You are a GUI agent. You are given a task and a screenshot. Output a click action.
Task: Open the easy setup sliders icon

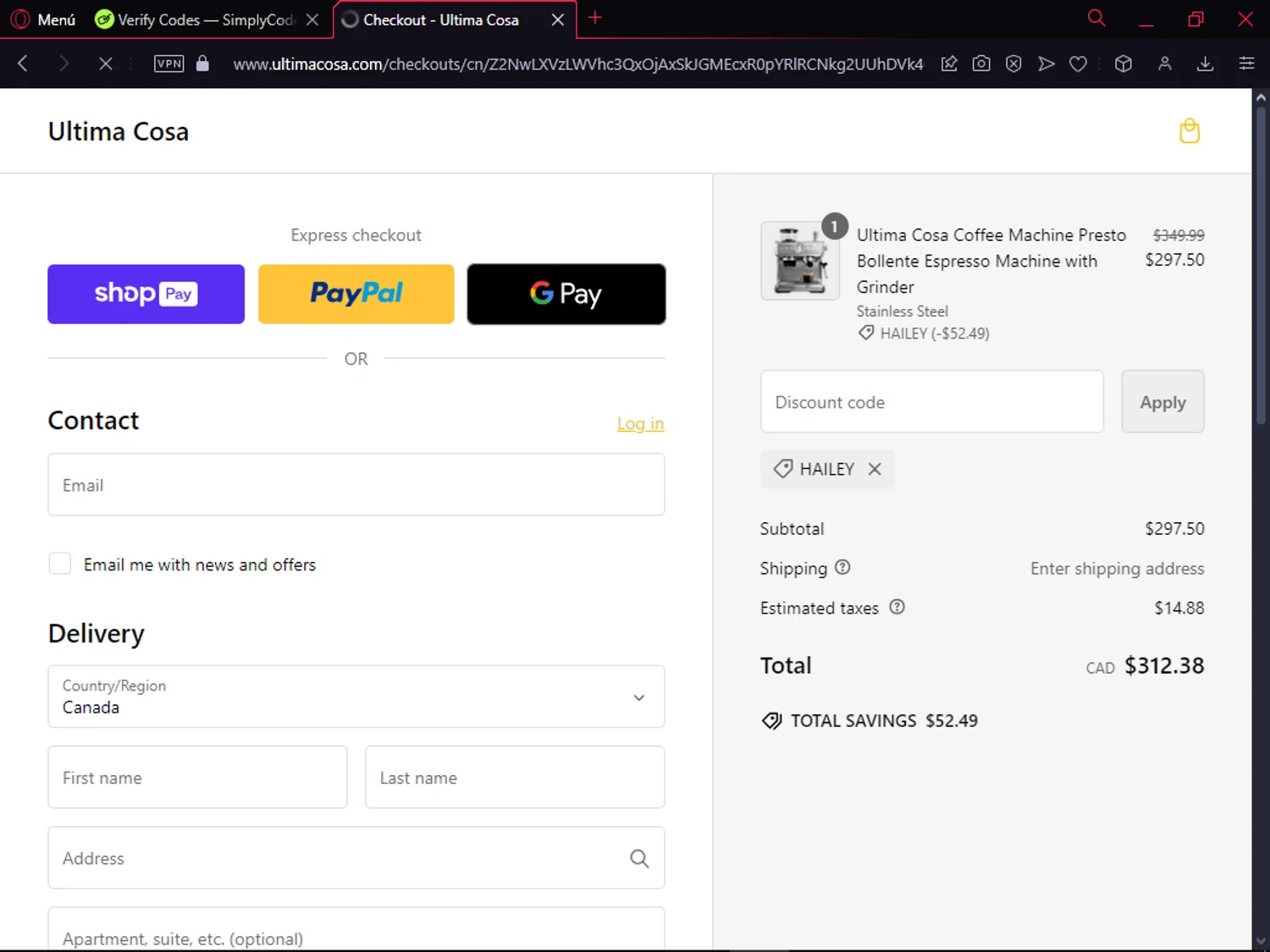(x=1246, y=63)
